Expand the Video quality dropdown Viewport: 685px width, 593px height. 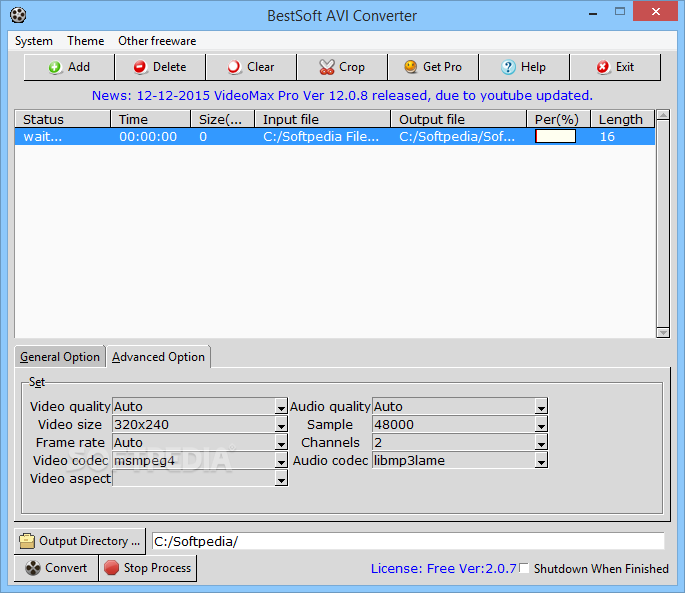click(x=281, y=407)
